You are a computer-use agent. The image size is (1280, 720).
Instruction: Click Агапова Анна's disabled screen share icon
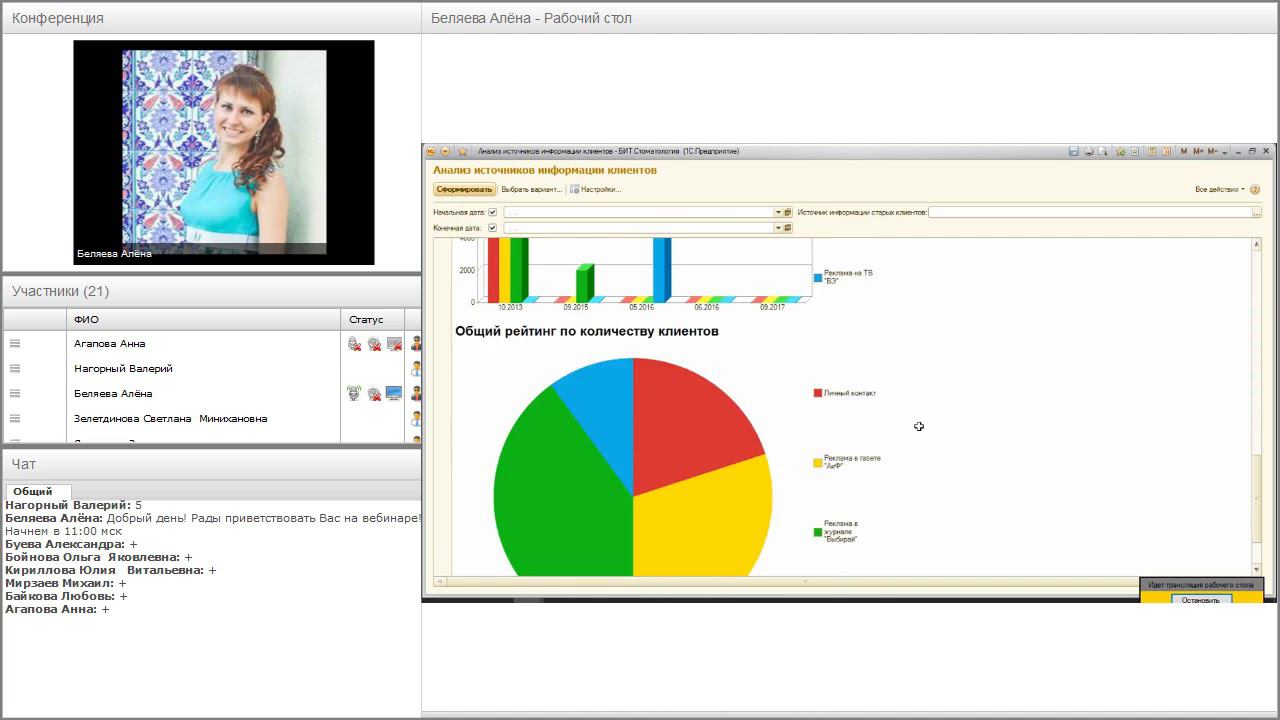click(394, 344)
